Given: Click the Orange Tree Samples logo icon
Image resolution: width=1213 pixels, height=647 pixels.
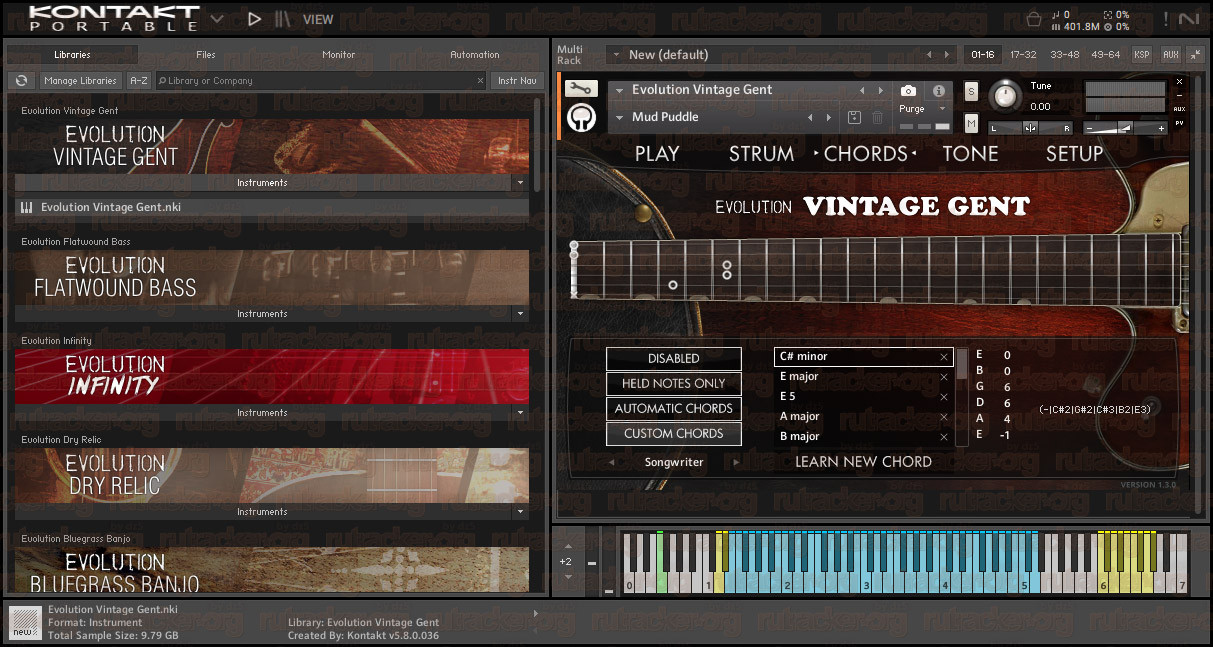Looking at the screenshot, I should [x=581, y=118].
